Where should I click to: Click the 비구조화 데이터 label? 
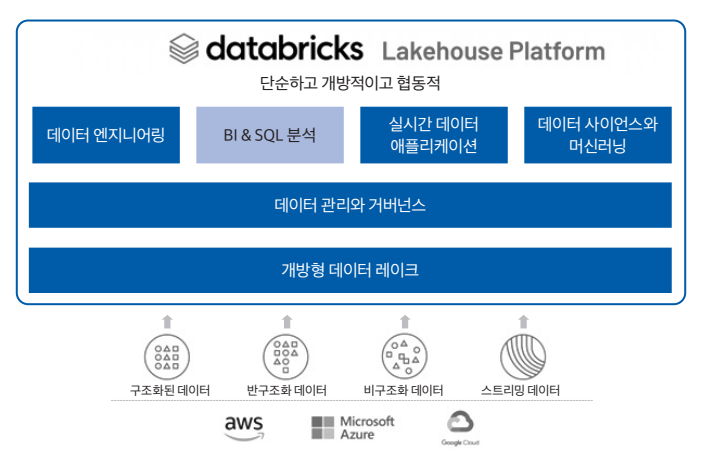coord(404,390)
